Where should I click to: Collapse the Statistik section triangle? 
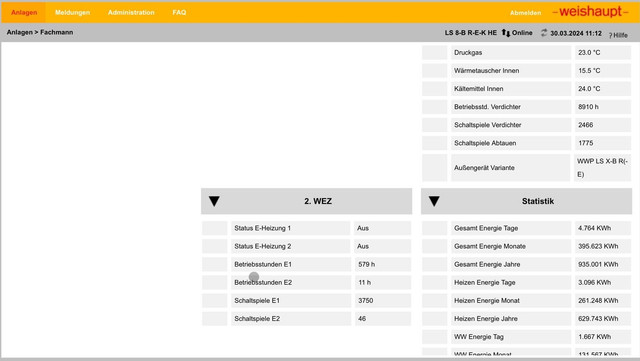coord(434,201)
